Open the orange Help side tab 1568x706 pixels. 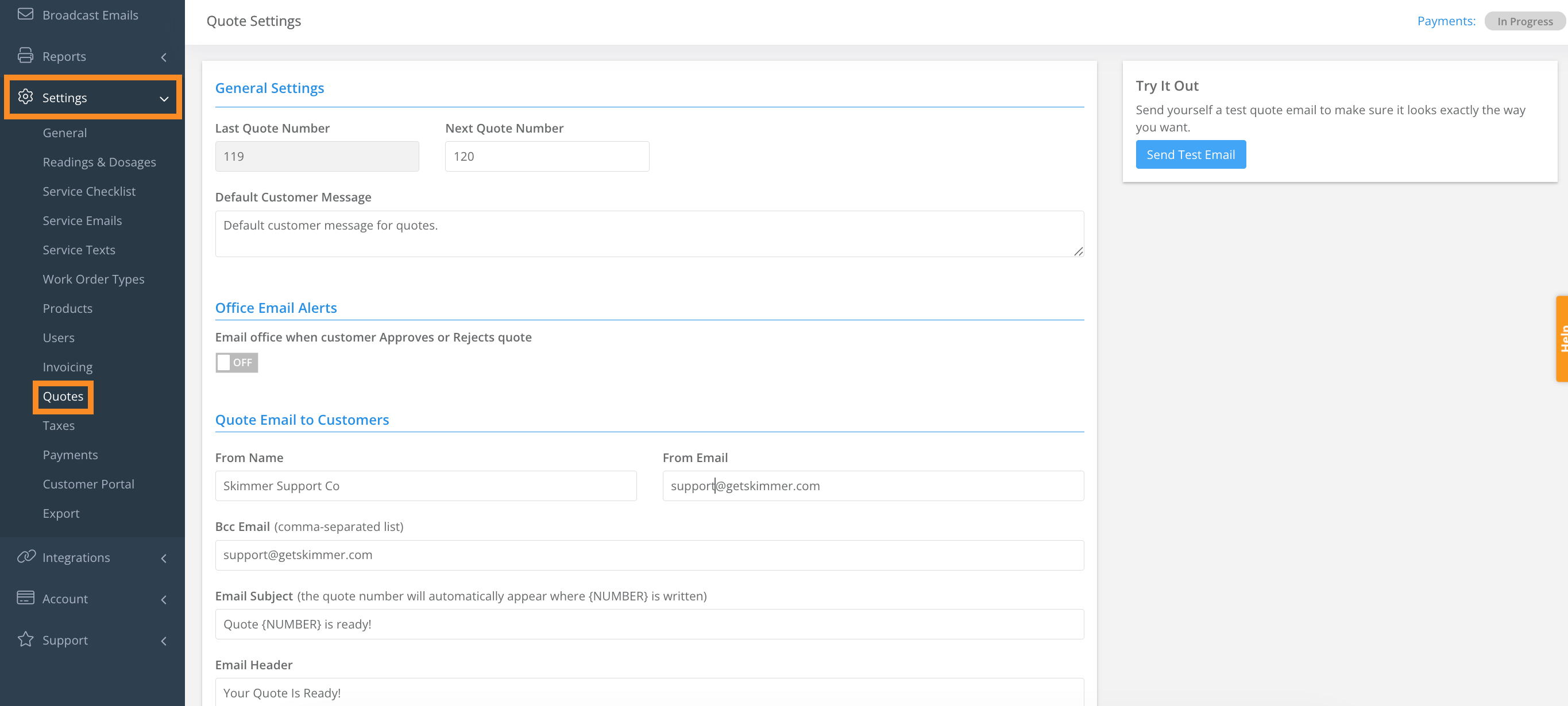(x=1561, y=339)
